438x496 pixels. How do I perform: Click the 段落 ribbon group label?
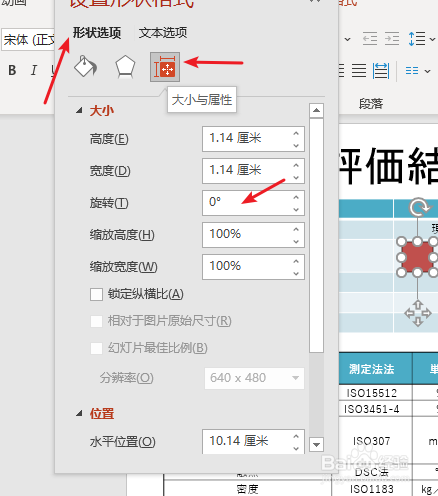pos(371,104)
